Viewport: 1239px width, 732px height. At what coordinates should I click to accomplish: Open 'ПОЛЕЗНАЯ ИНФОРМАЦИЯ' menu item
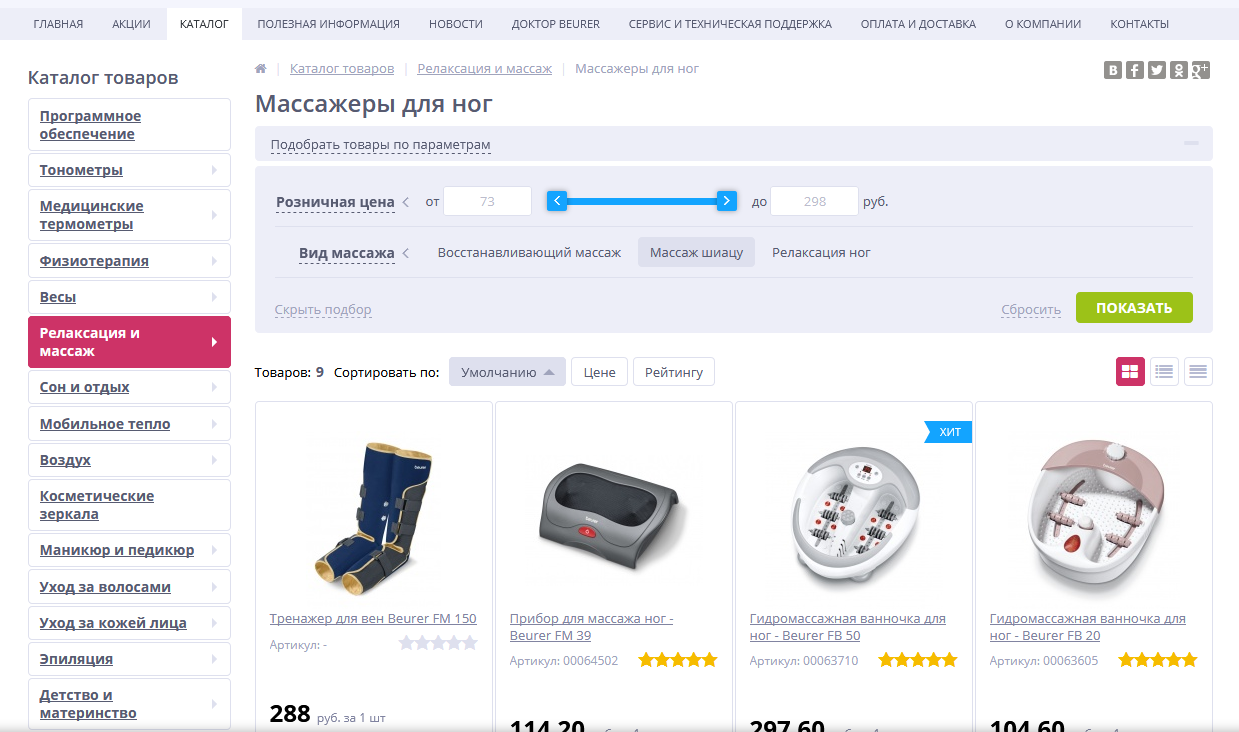coord(328,24)
